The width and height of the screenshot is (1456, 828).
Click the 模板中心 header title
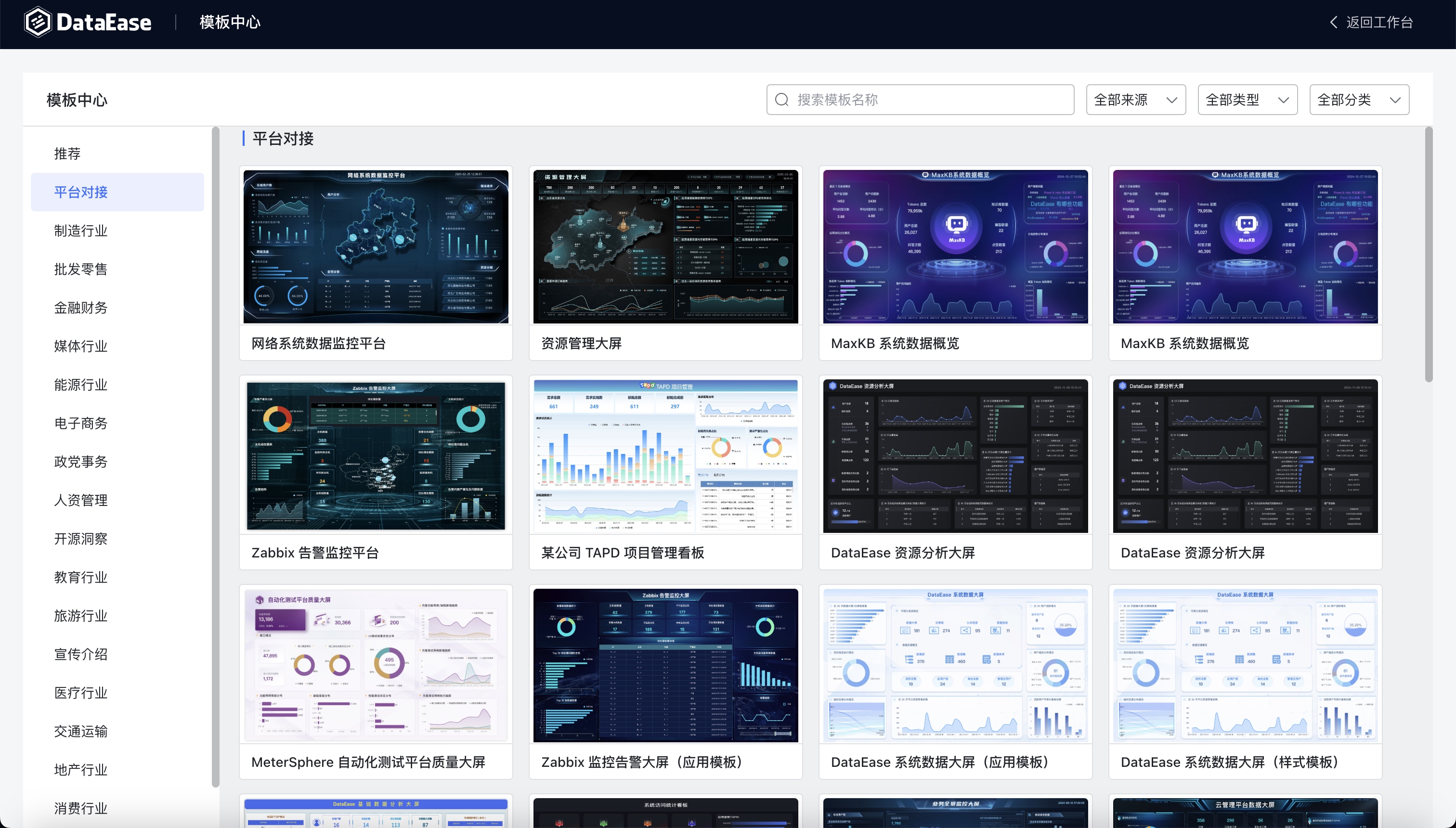tap(230, 22)
